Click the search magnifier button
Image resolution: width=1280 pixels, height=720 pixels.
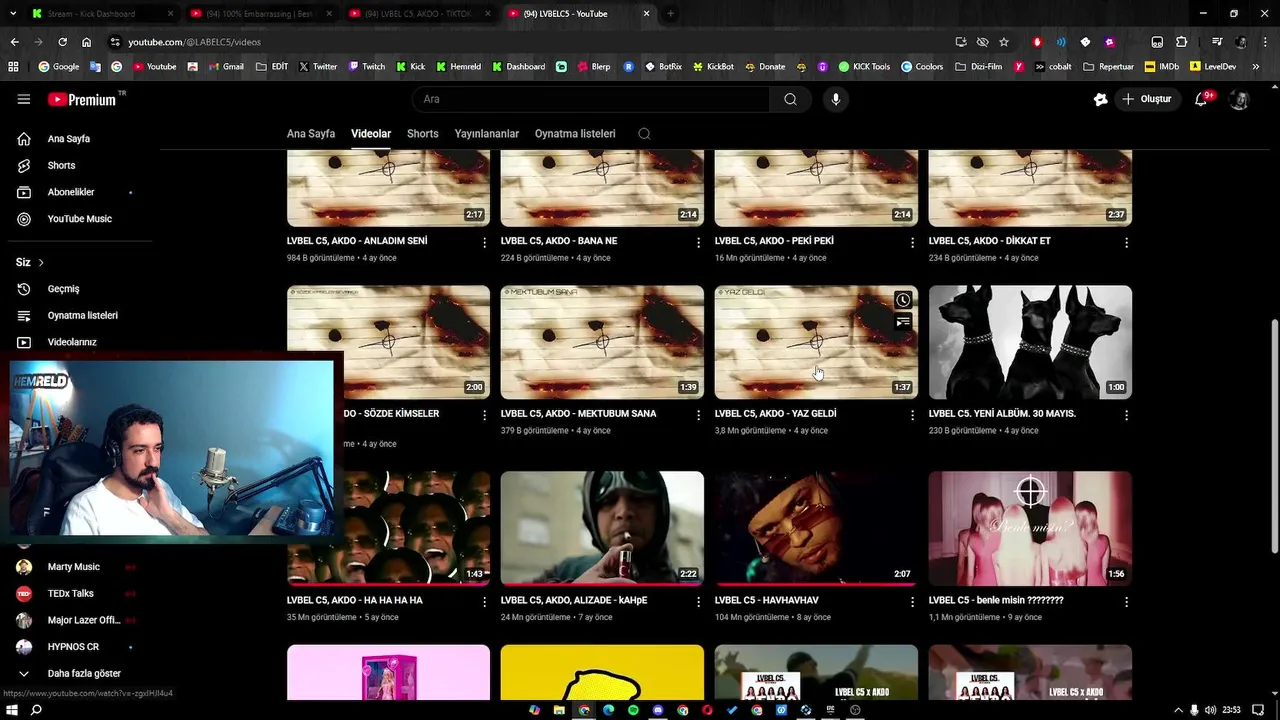790,99
